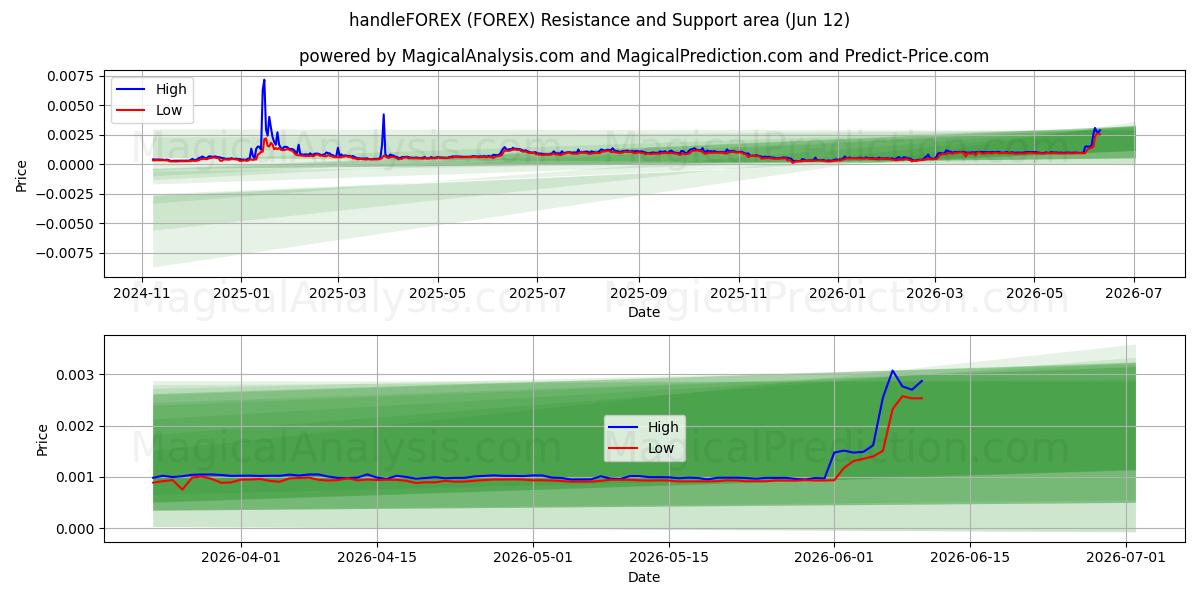Click the top chart x-axis label '2025-09'
Screen dimensions: 1200x600
pos(638,295)
